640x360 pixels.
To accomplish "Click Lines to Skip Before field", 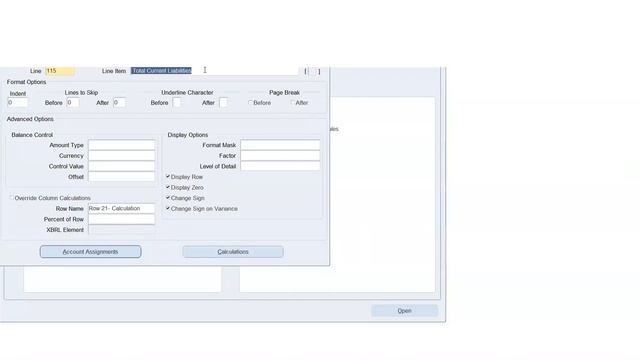I will pos(73,102).
